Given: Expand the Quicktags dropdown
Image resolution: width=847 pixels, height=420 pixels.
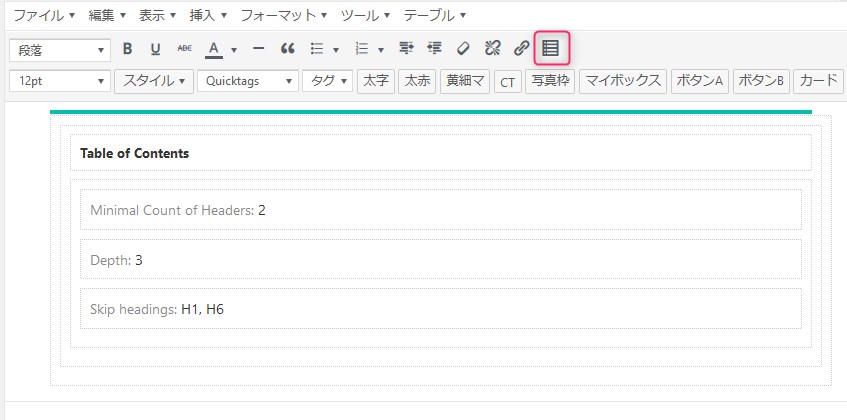Looking at the screenshot, I should point(247,81).
